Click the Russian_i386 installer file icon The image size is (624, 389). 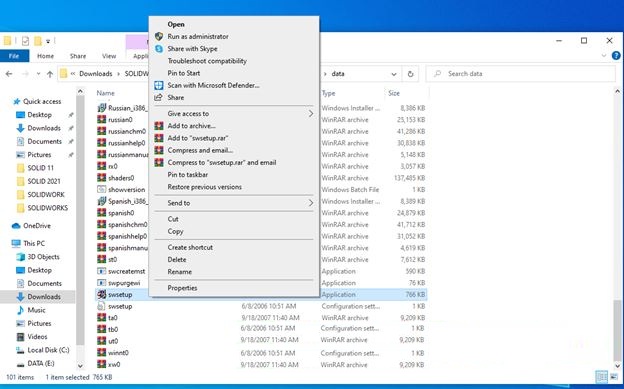tap(101, 108)
